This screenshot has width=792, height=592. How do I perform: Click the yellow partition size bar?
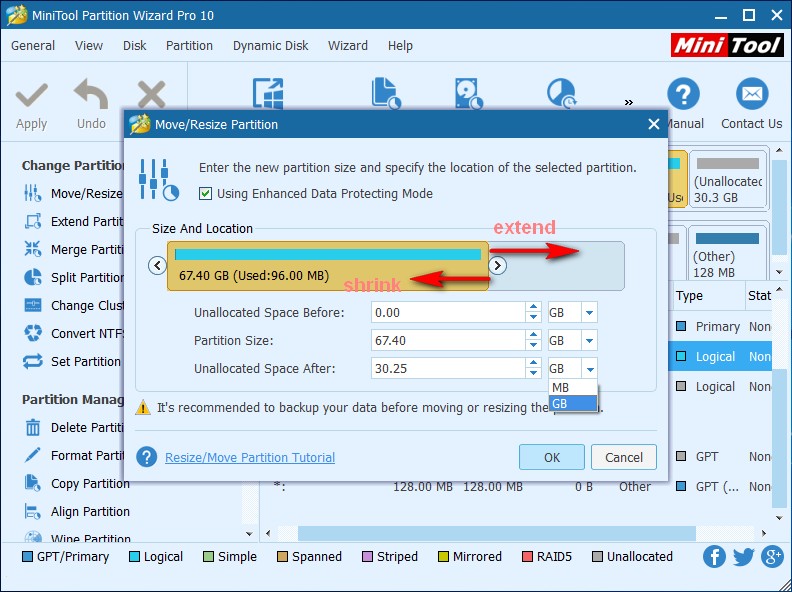tap(328, 266)
